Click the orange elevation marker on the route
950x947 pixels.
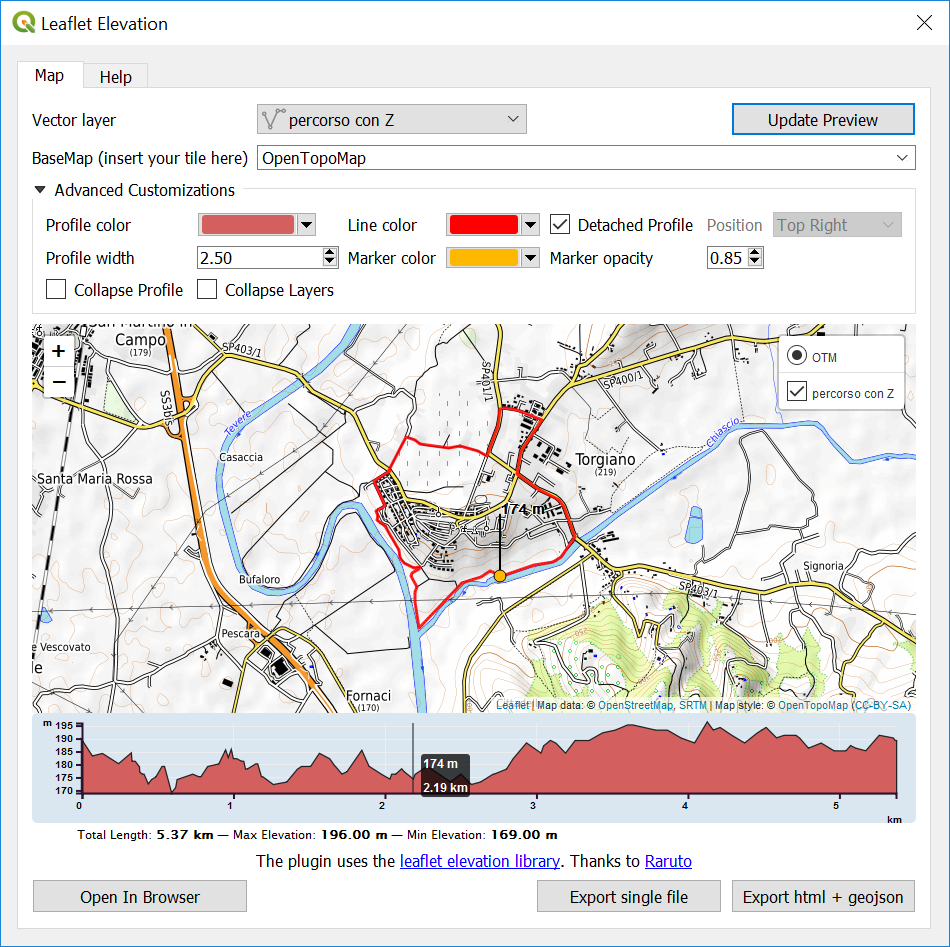tap(500, 576)
